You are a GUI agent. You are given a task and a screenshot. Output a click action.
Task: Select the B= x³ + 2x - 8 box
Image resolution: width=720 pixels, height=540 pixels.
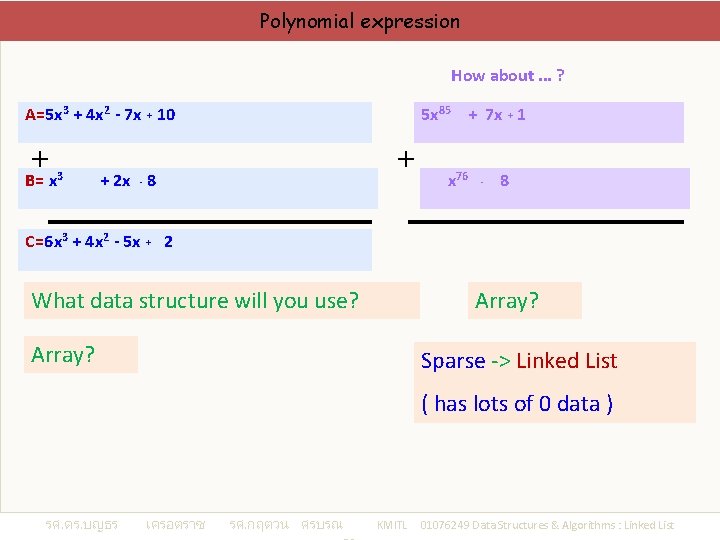200,187
